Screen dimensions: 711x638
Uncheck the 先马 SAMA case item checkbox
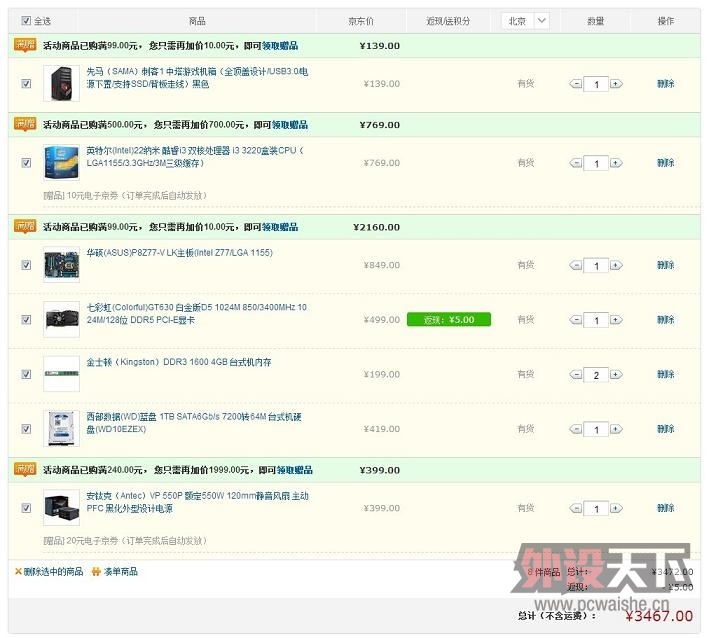[26, 83]
